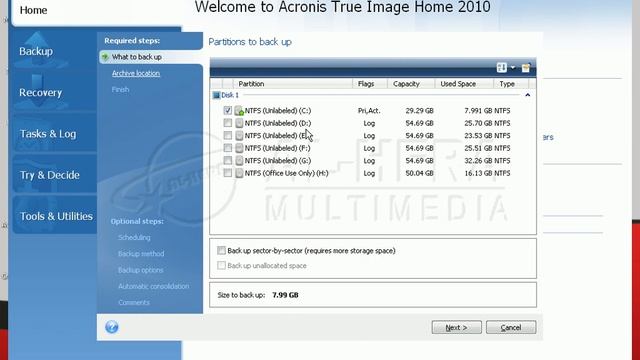640x360 pixels.
Task: Open the Backup method optional step
Action: pos(141,254)
